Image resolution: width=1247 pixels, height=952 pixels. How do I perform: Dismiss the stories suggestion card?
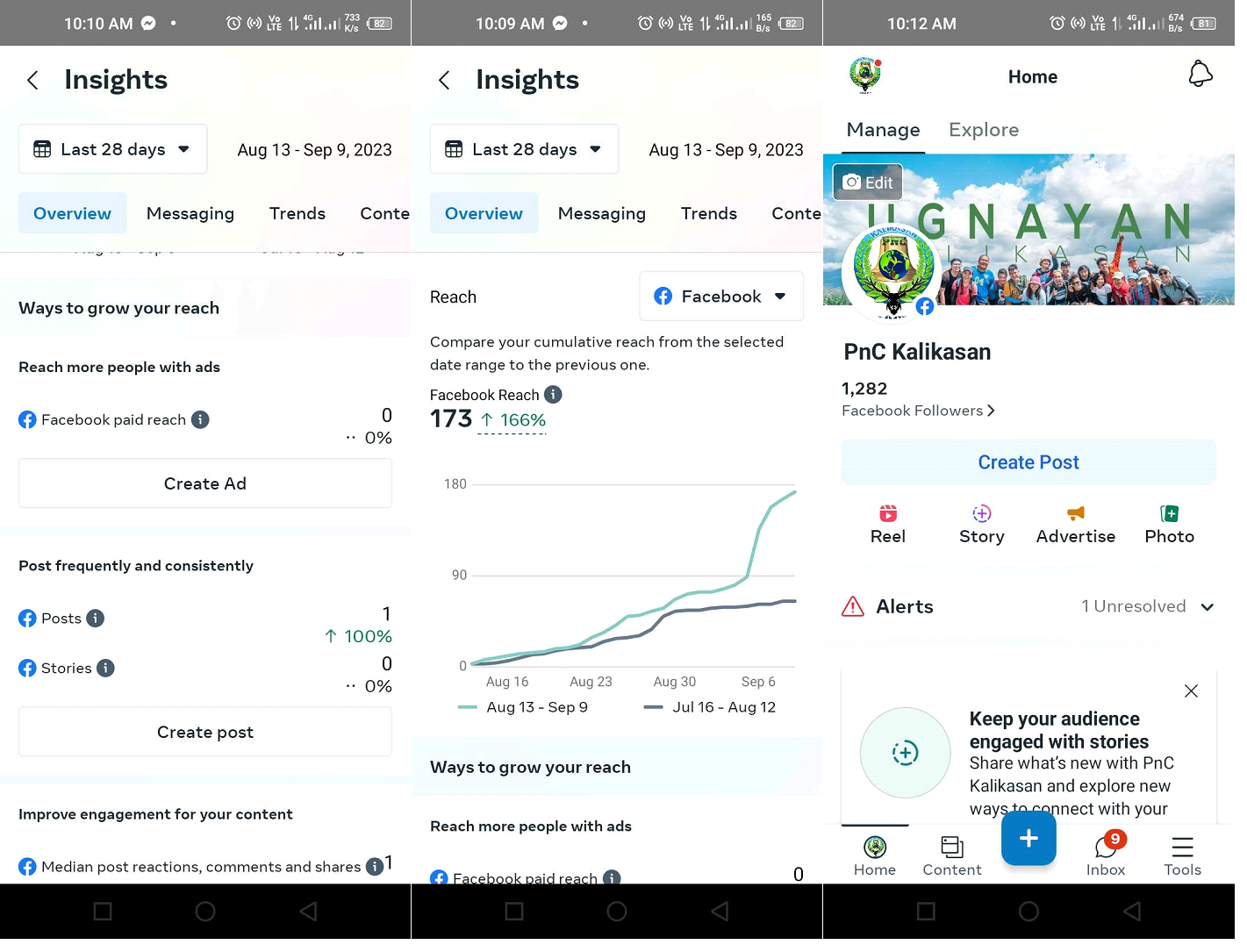coord(1191,691)
